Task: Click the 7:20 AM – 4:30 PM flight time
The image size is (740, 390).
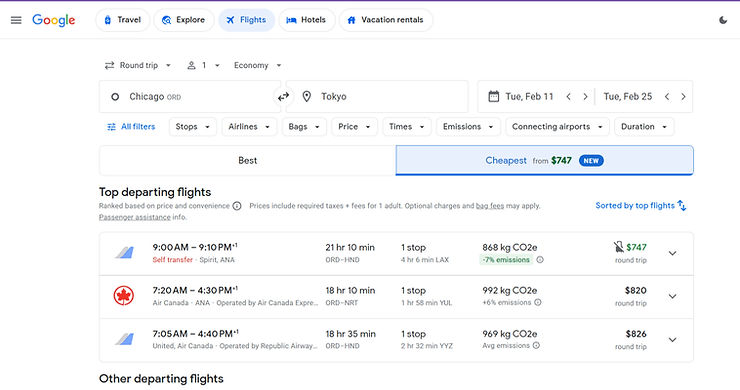Action: pos(194,290)
